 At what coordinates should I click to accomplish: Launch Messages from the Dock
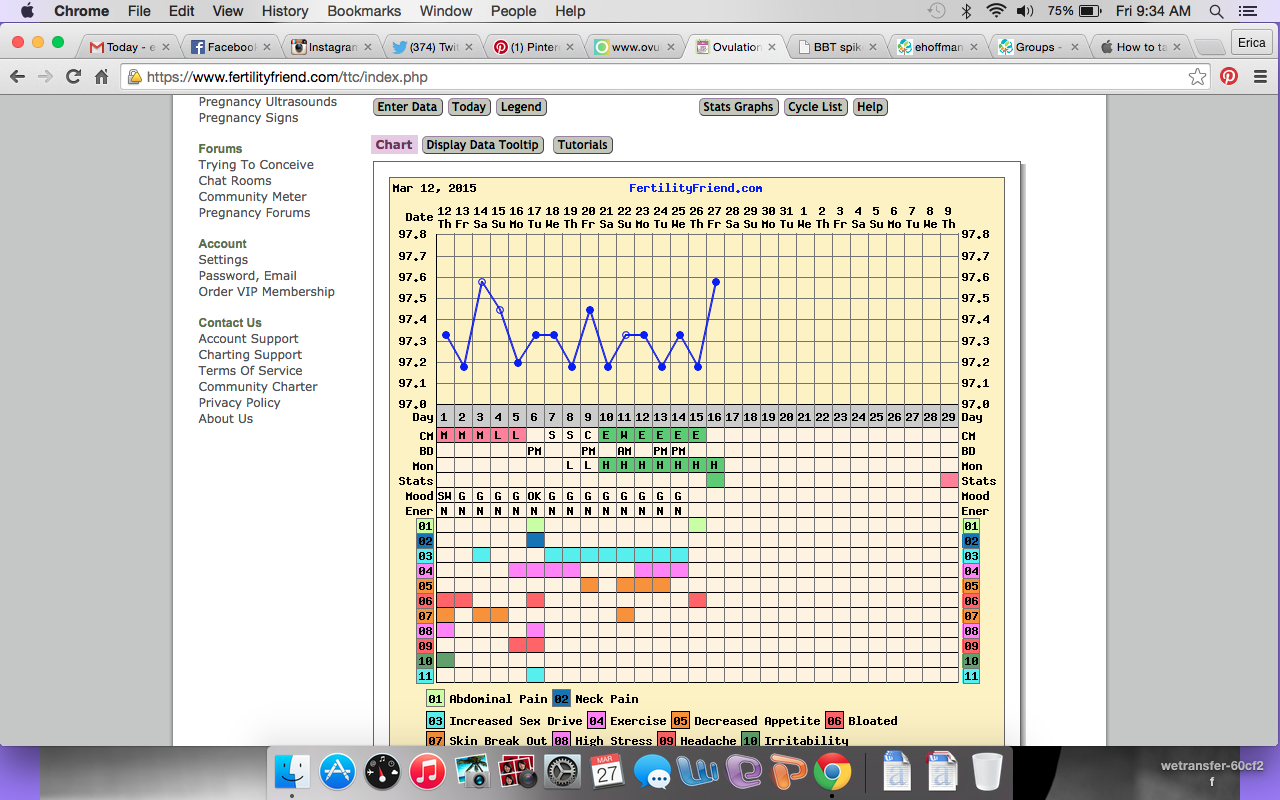tap(652, 771)
